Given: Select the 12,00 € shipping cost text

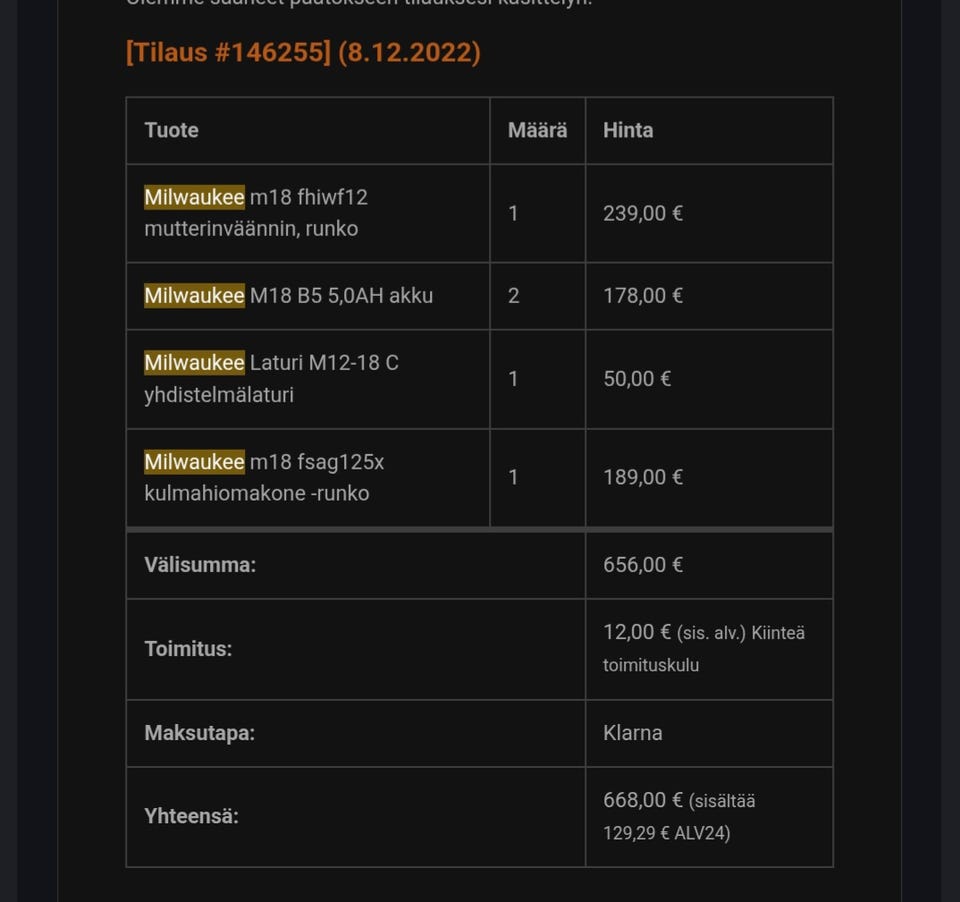Looking at the screenshot, I should [636, 632].
